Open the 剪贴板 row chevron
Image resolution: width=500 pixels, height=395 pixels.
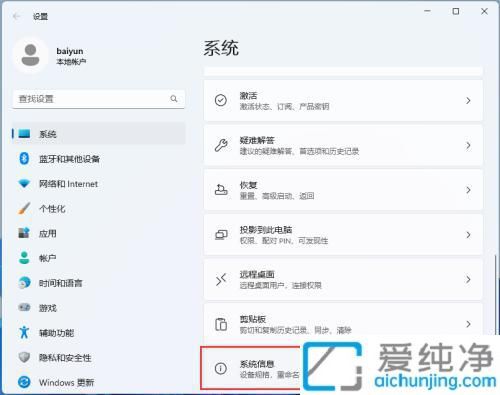468,324
